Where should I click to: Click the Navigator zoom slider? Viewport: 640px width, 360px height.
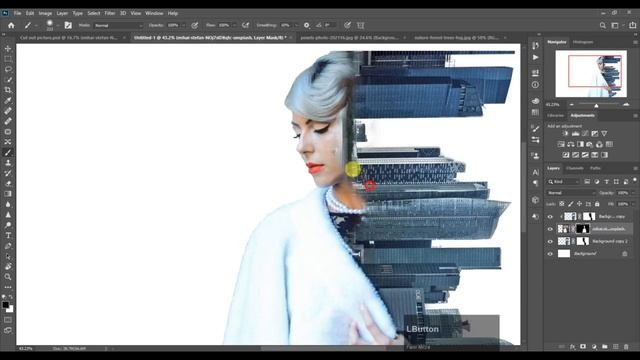point(596,105)
